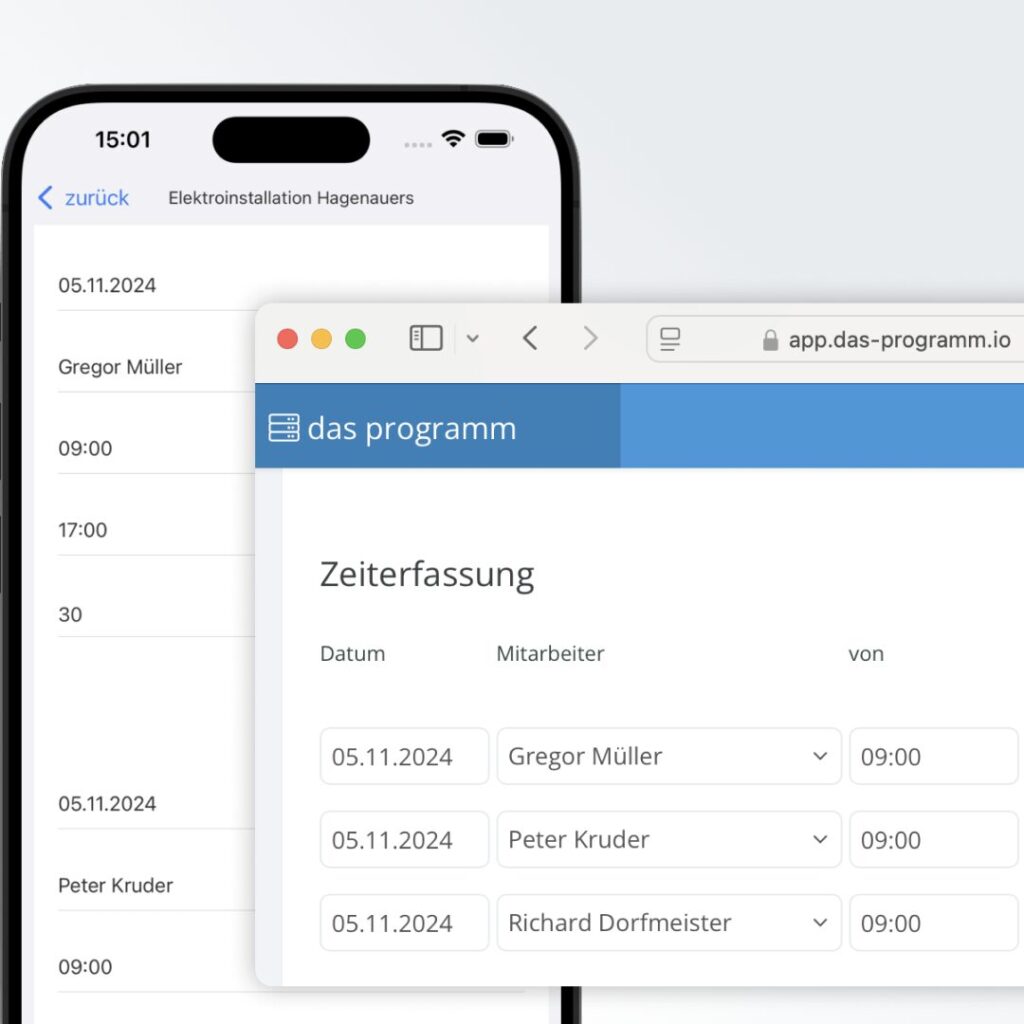This screenshot has width=1024, height=1024.
Task: Open Peter Kruder employee dropdown
Action: pyautogui.click(x=669, y=839)
